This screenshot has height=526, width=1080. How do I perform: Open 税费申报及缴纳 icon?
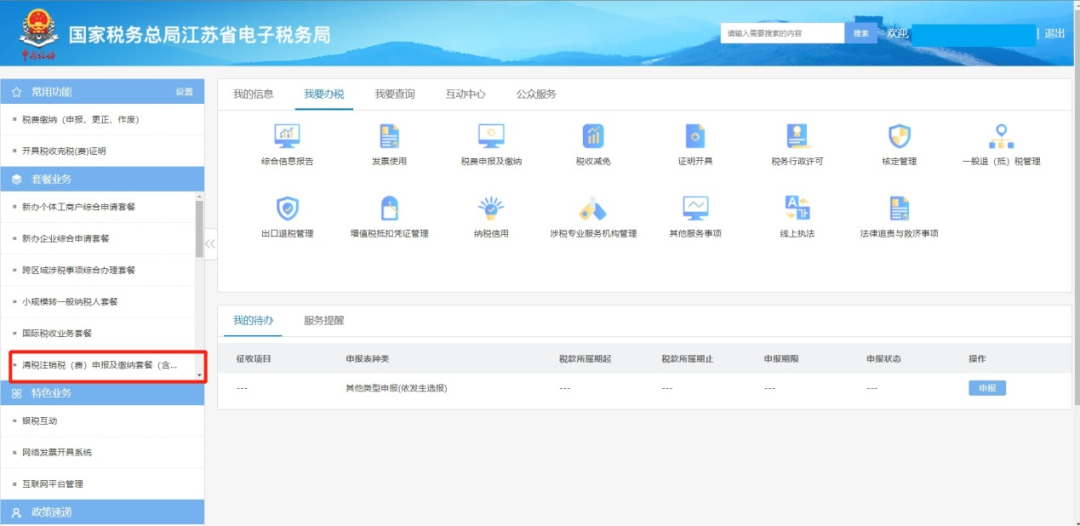pyautogui.click(x=491, y=136)
